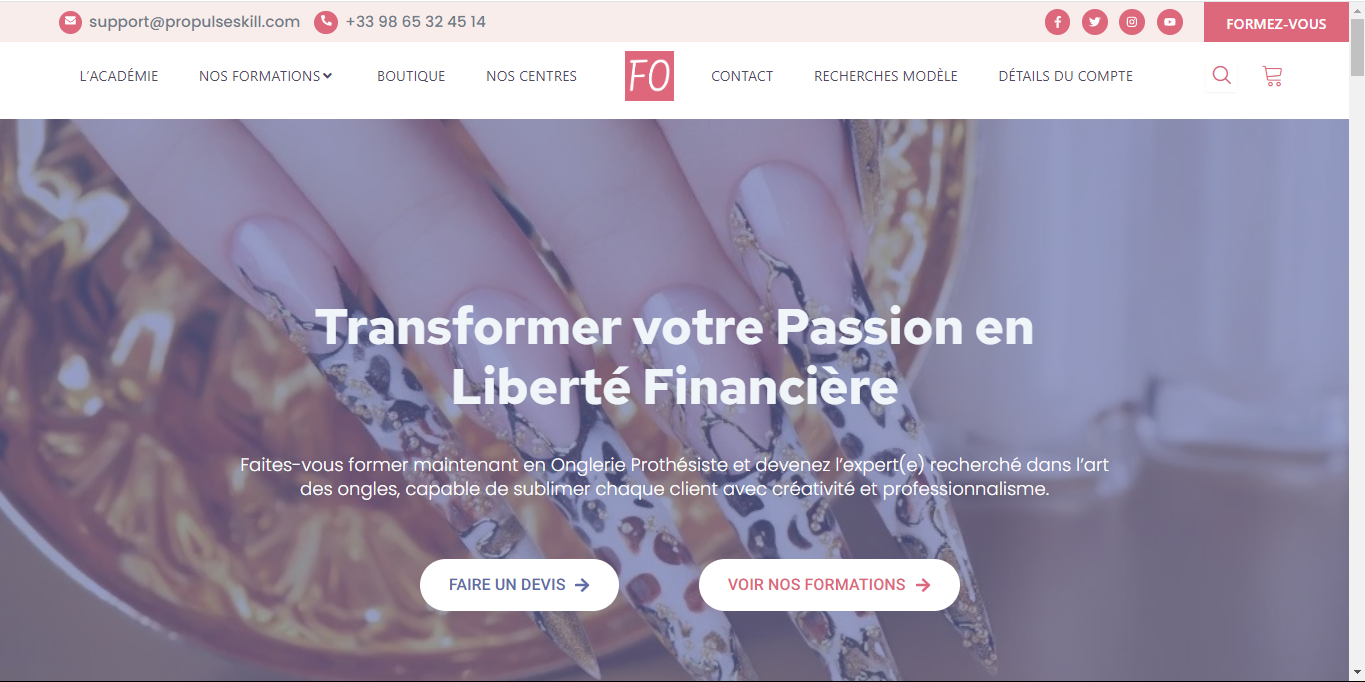Open Détails du Compte page
Image resolution: width=1365 pixels, height=682 pixels.
tap(1066, 76)
